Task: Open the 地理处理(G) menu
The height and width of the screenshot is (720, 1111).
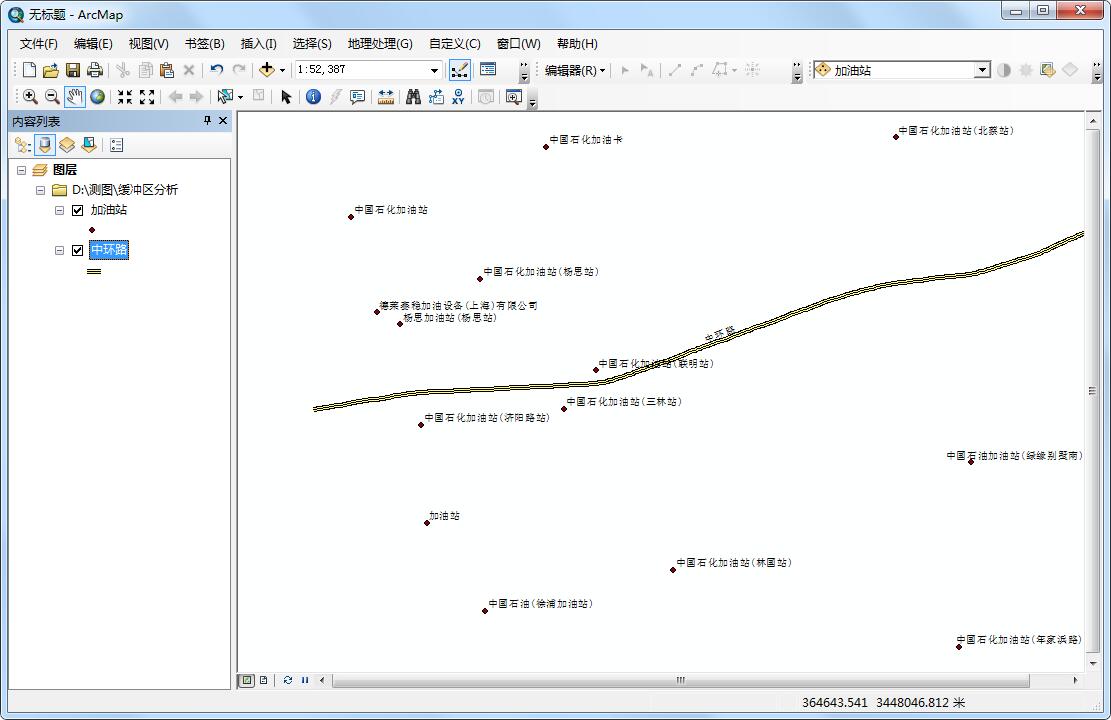Action: 380,44
